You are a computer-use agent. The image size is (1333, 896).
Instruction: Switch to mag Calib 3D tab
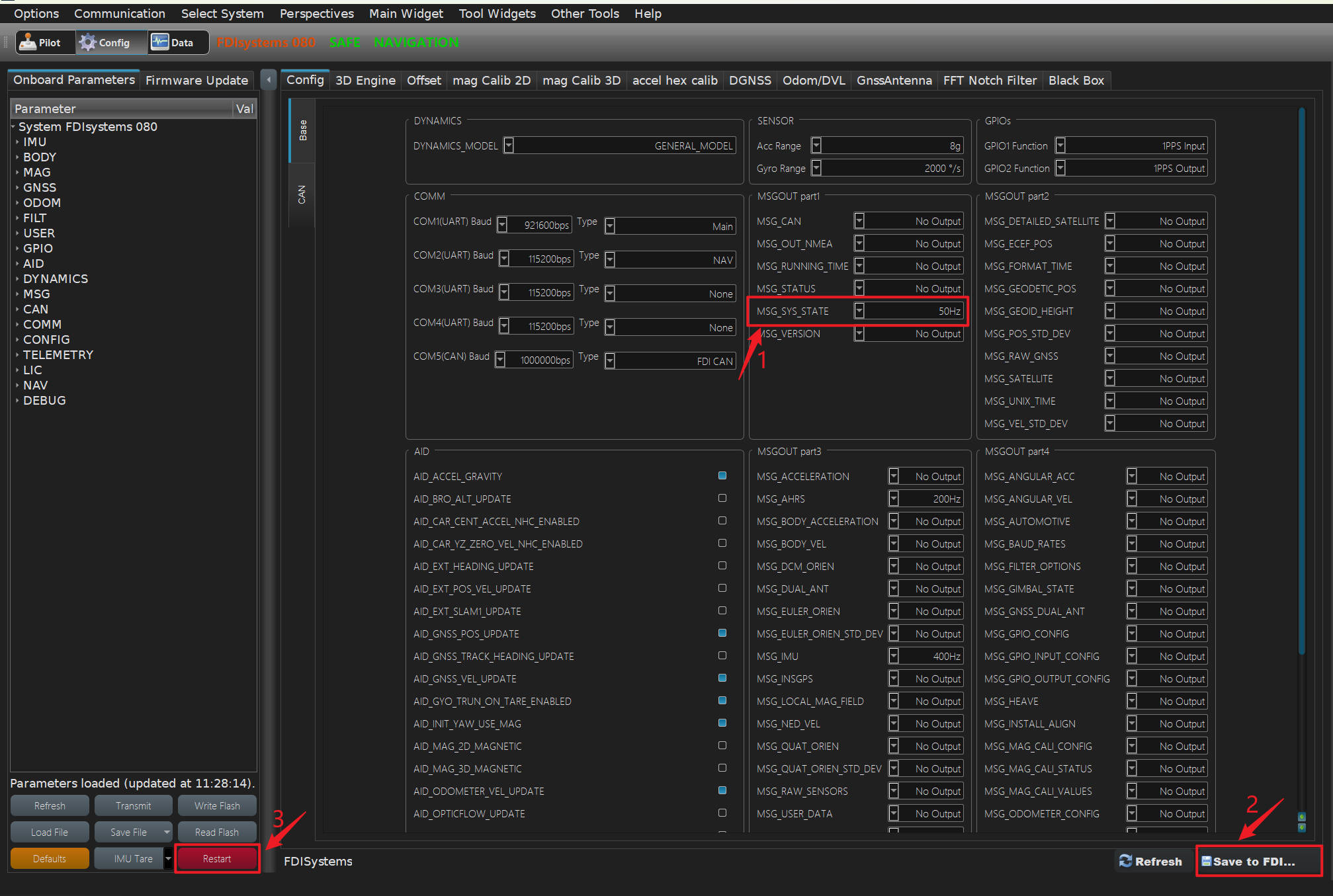coord(581,80)
